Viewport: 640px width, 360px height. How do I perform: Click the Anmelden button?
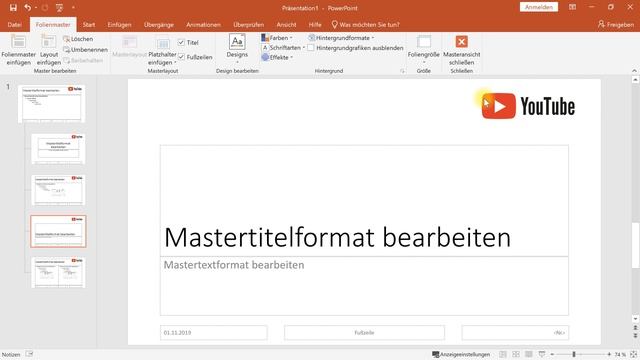[539, 7]
